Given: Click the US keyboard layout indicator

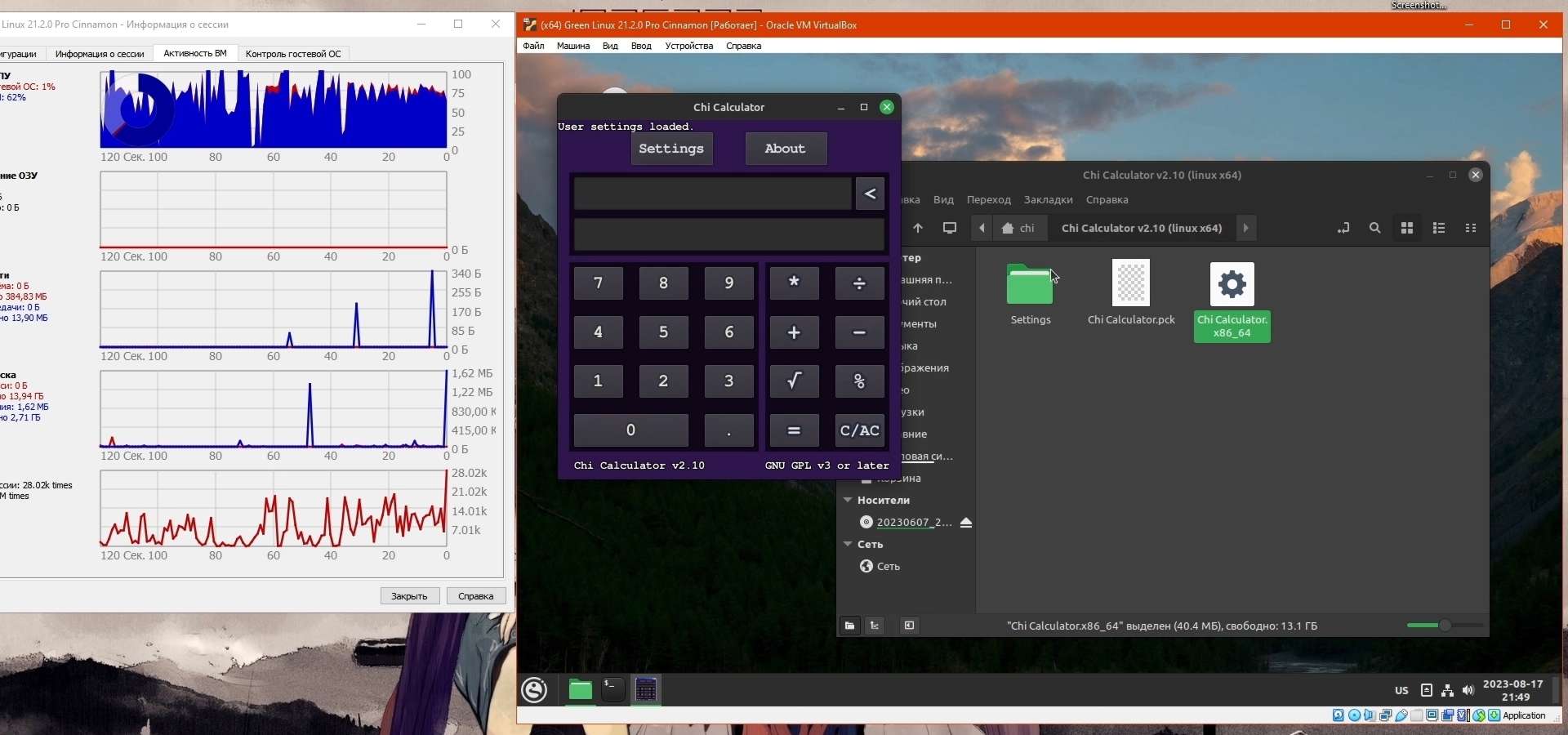Looking at the screenshot, I should pyautogui.click(x=1401, y=691).
